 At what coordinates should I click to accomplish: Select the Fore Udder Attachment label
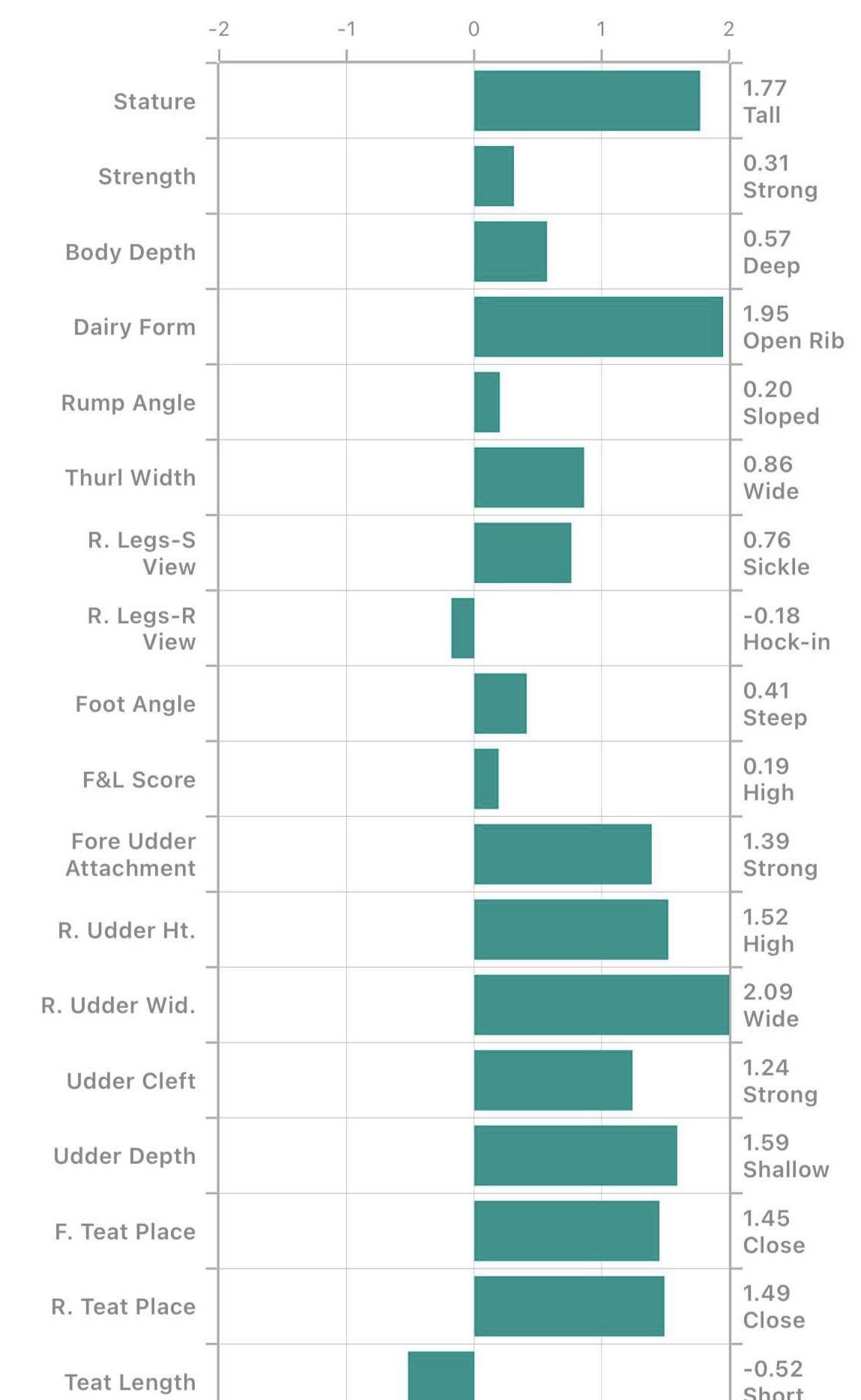tap(131, 854)
